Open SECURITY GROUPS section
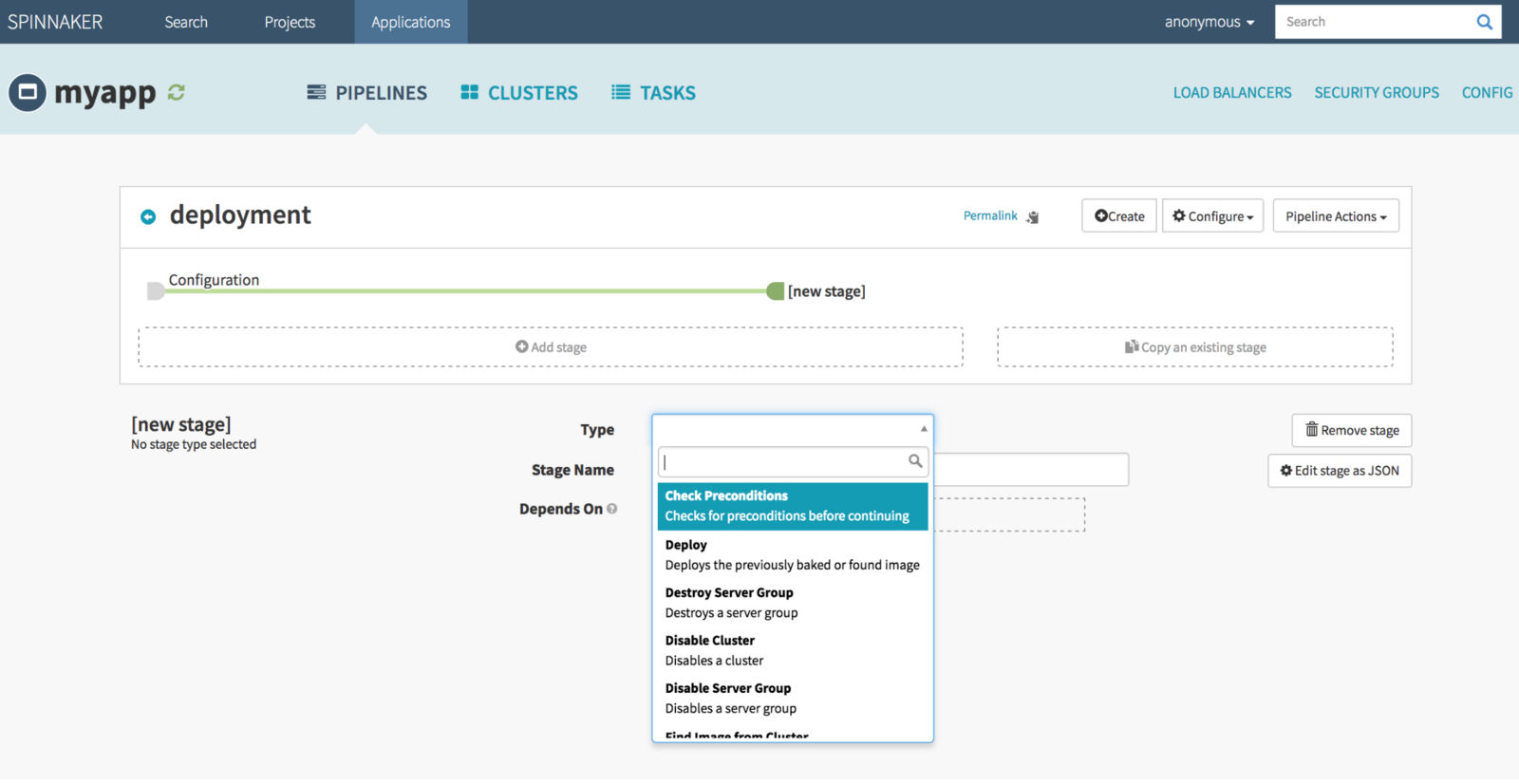1519x784 pixels. (x=1377, y=93)
